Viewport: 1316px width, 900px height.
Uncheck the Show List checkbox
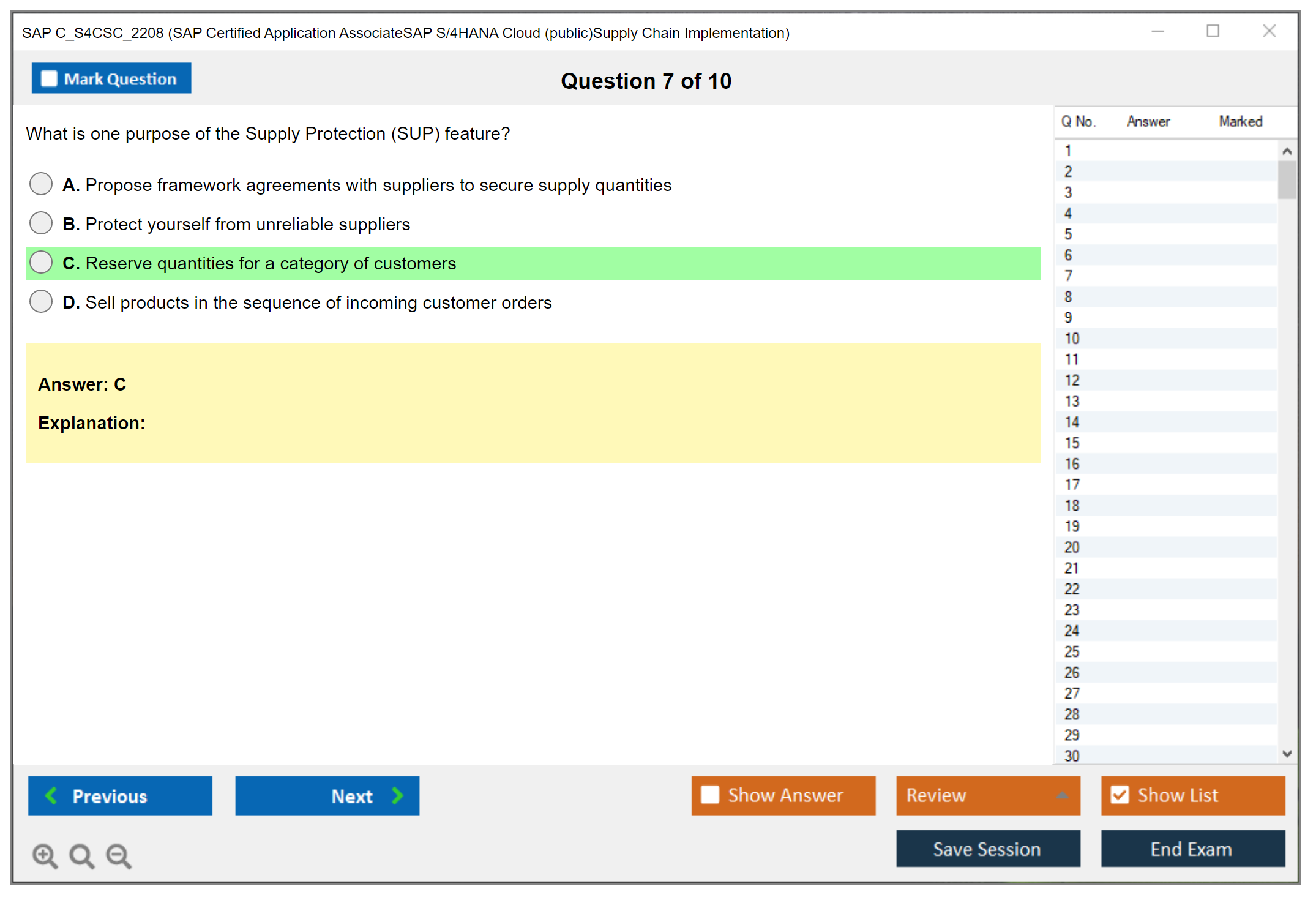[1120, 795]
